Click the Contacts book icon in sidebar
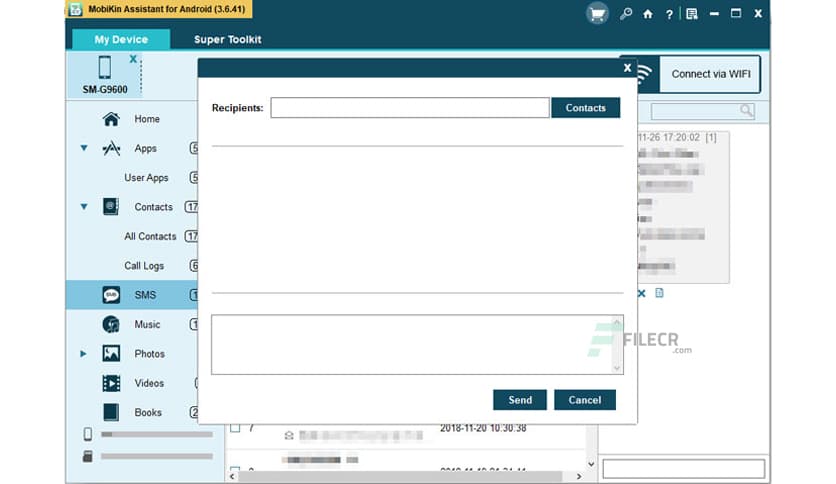The height and width of the screenshot is (484, 836). click(111, 206)
